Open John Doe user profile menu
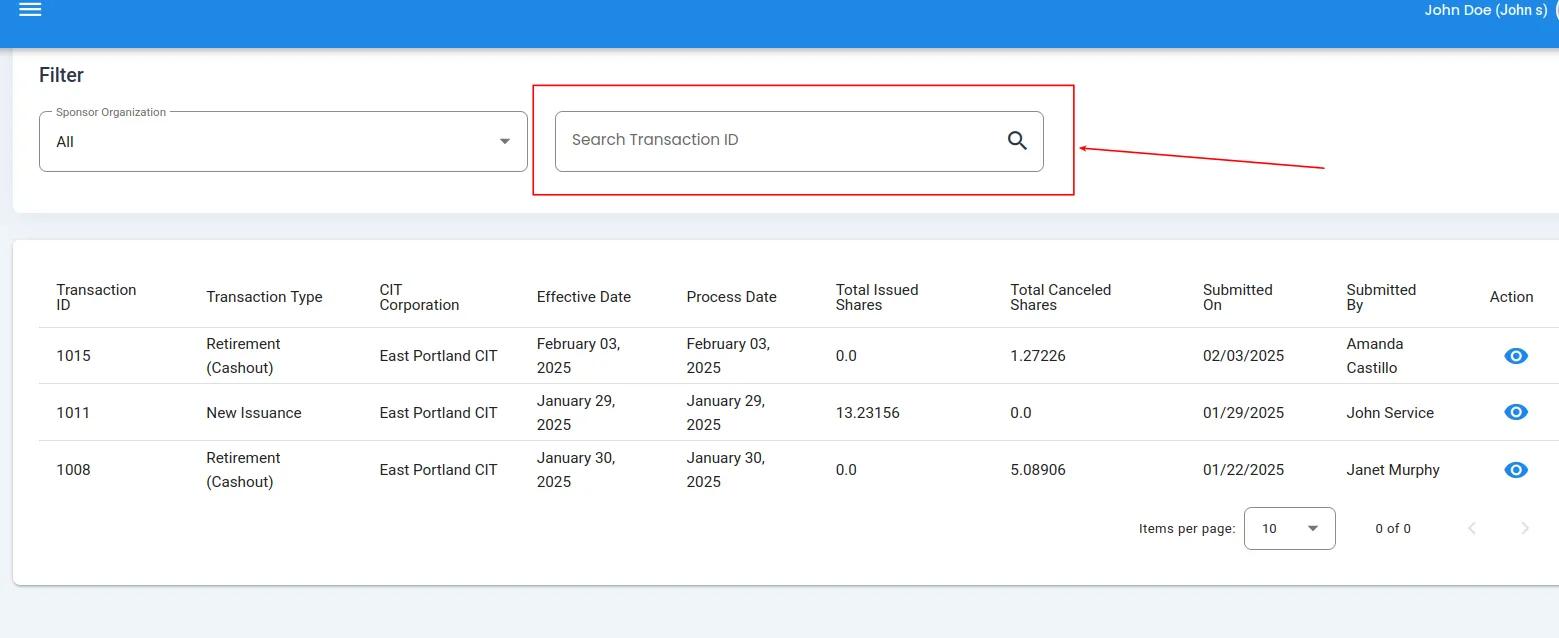The height and width of the screenshot is (638, 1559). point(1485,11)
